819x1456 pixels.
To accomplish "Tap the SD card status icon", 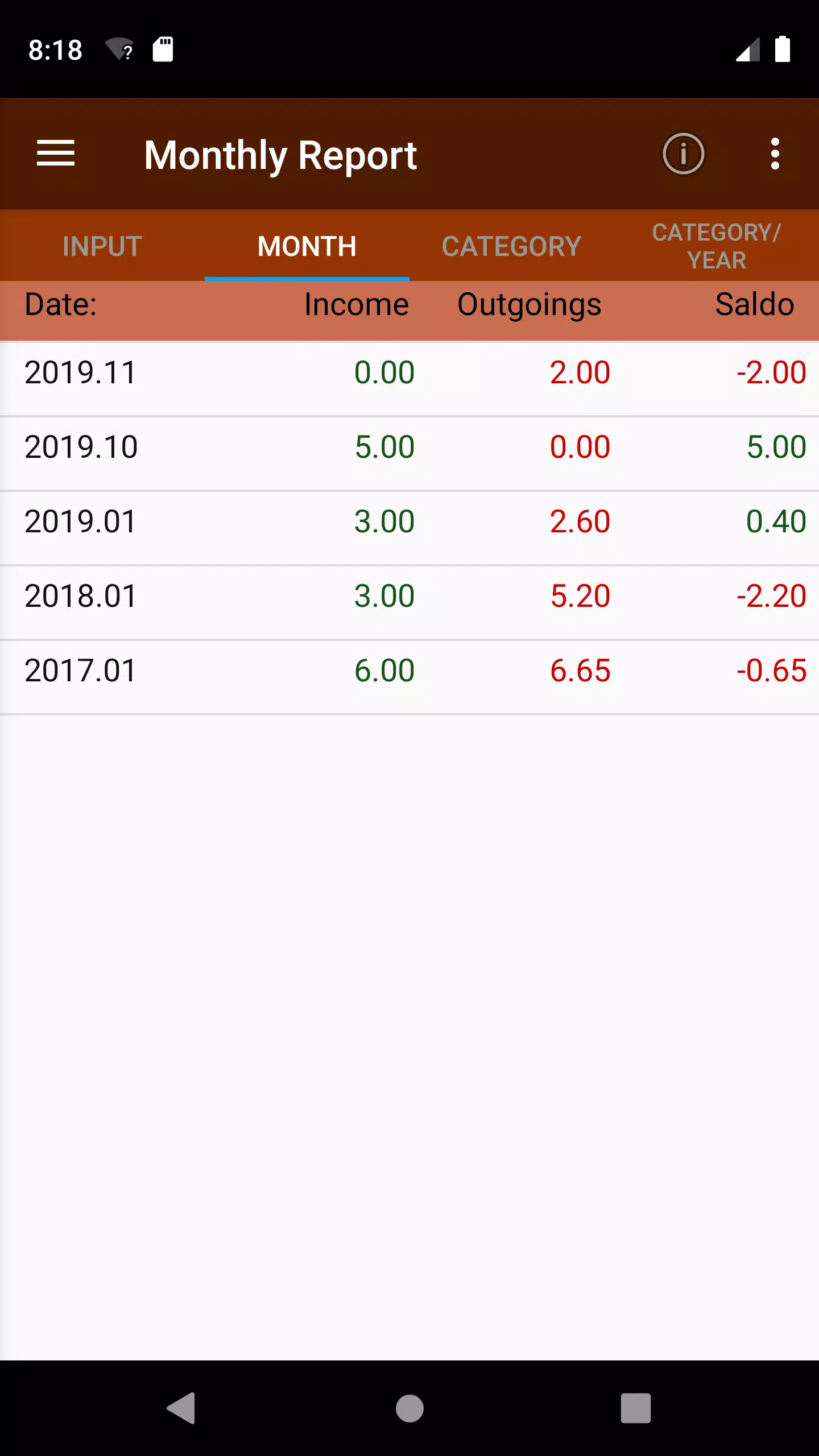I will [x=163, y=49].
